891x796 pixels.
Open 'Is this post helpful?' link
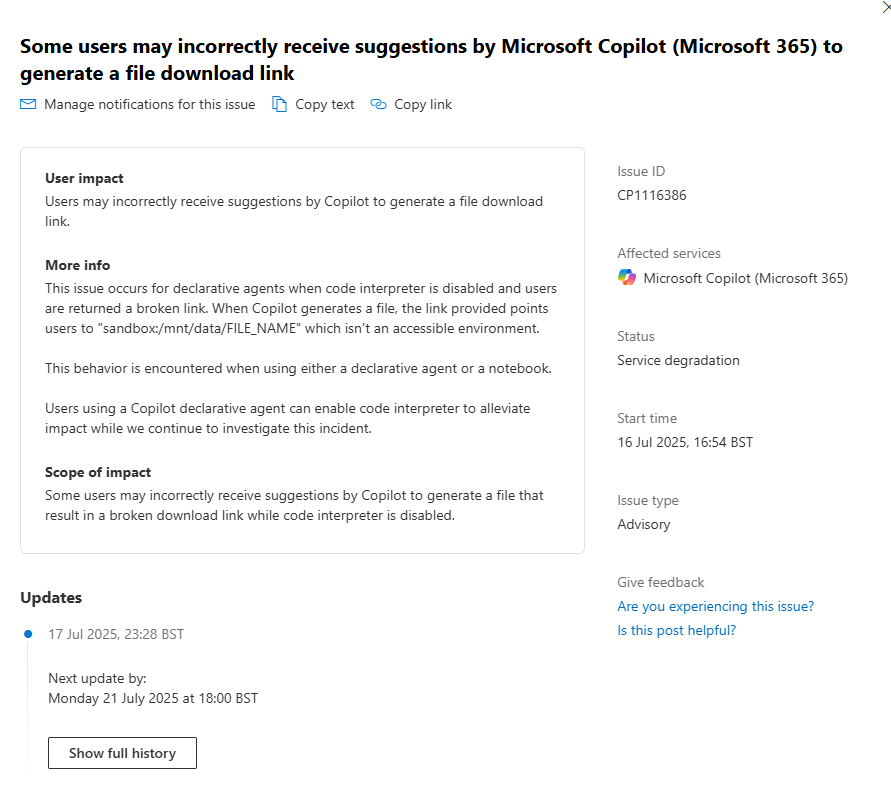coord(676,630)
